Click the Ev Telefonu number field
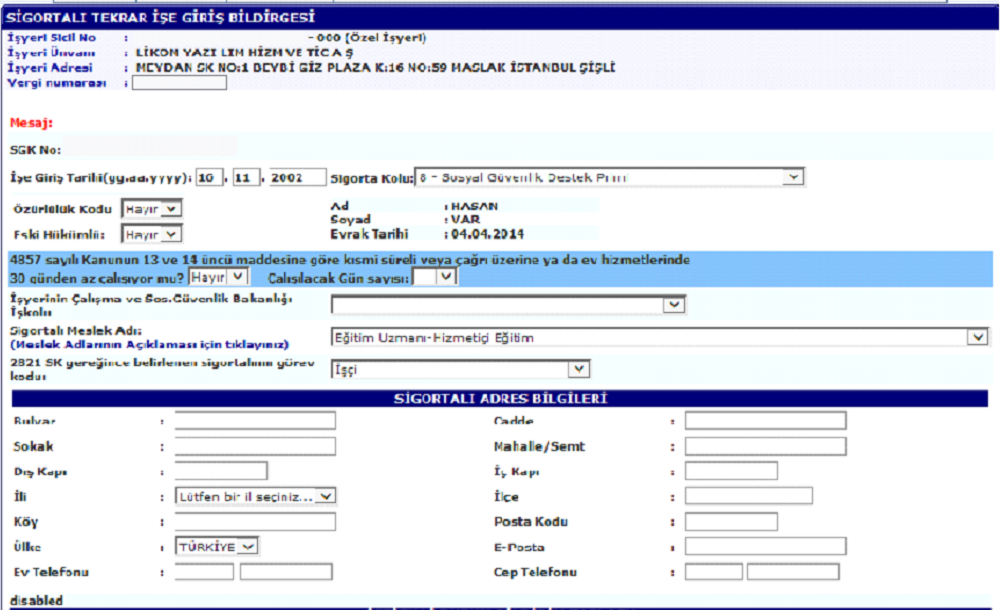The width and height of the screenshot is (1000, 610). point(286,572)
